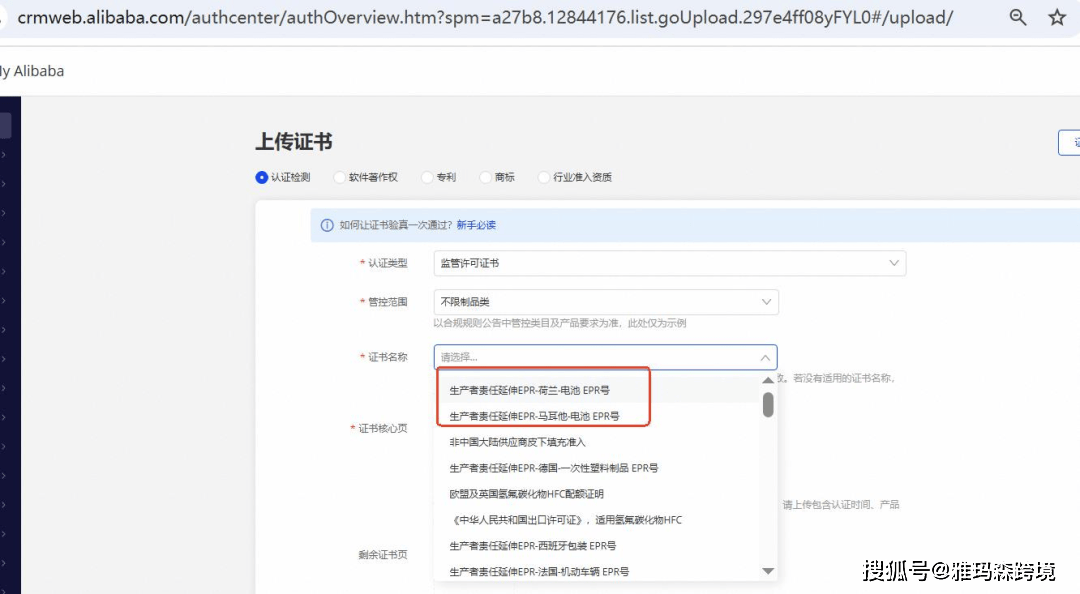Select the EPR-德国-一次性塑料制品 EPR号 option
This screenshot has width=1080, height=594.
(x=554, y=468)
